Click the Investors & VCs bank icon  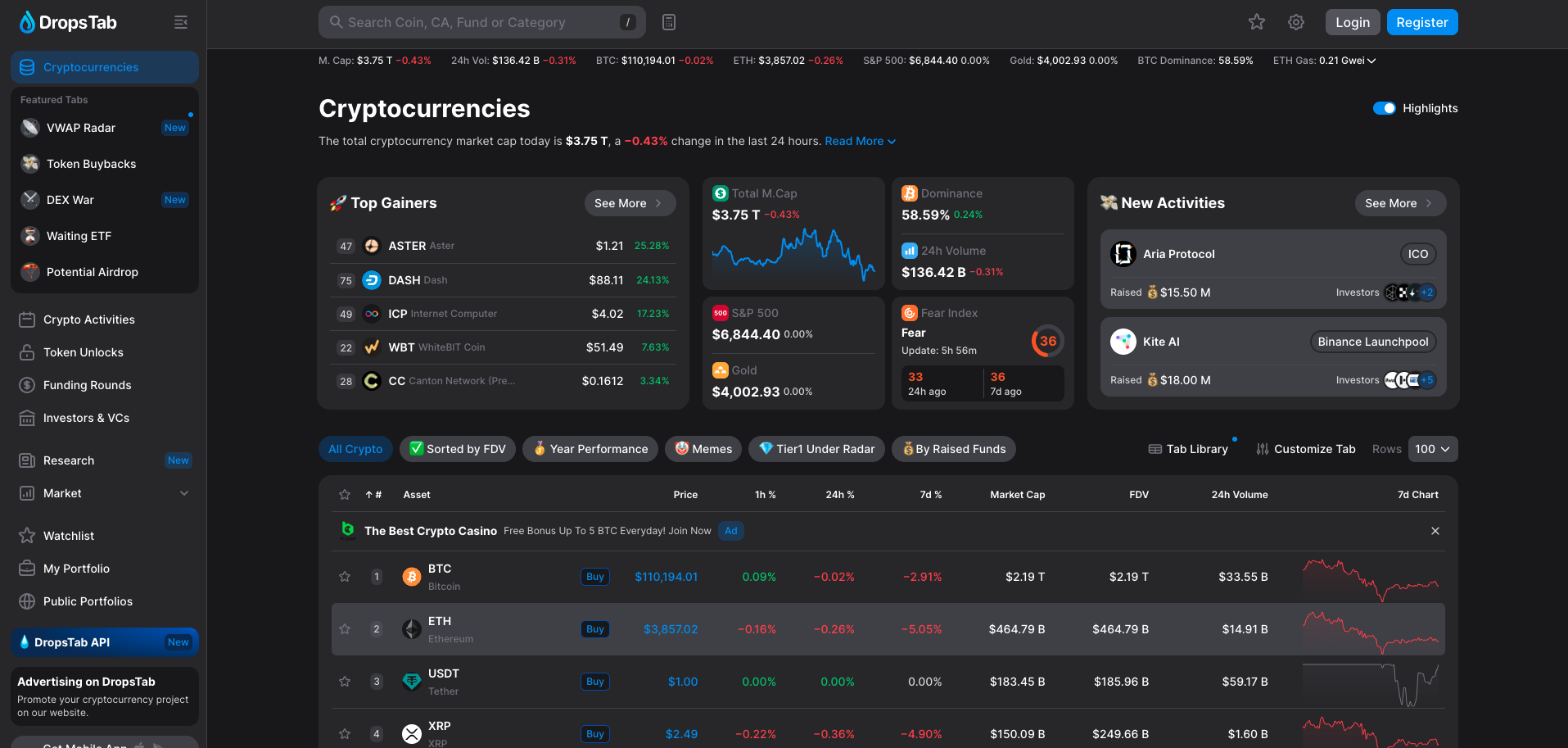(x=27, y=418)
